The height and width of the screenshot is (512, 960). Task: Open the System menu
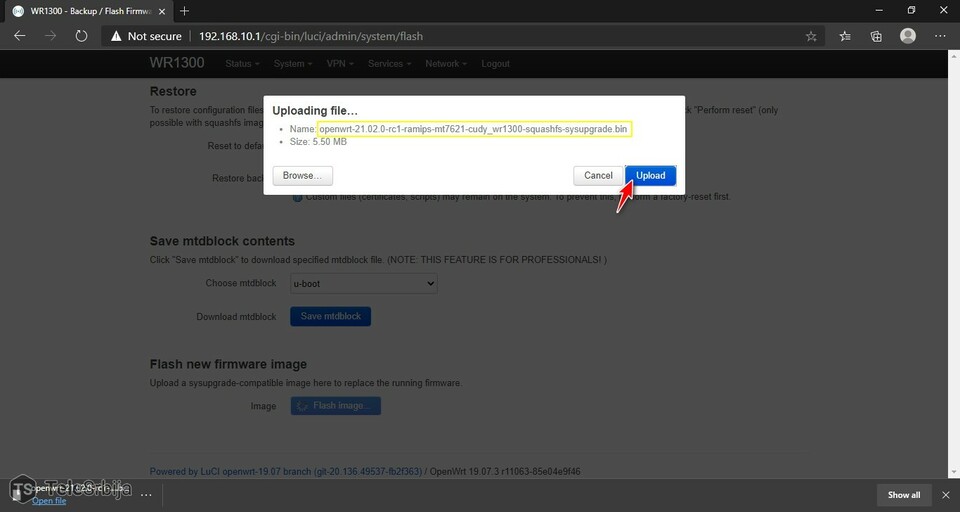(x=293, y=64)
